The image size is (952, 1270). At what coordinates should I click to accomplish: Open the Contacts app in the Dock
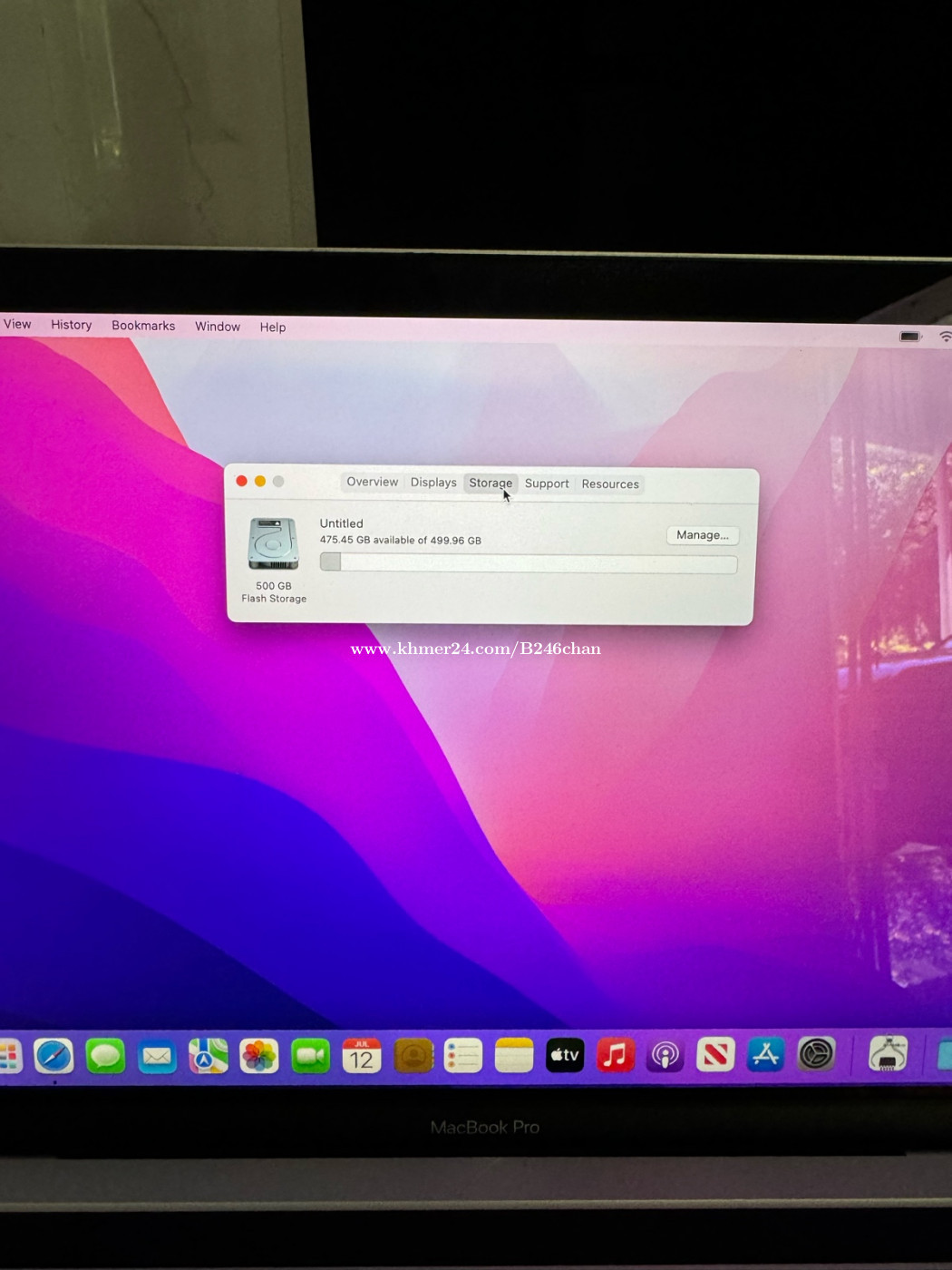413,1056
